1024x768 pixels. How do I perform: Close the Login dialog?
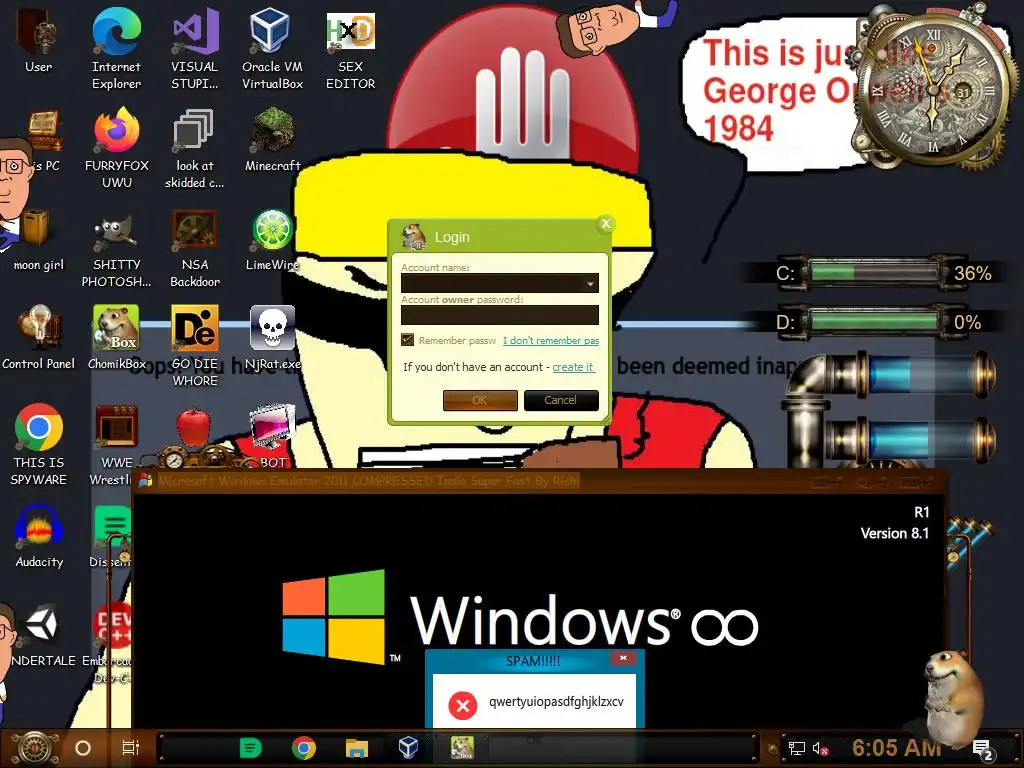pos(605,224)
